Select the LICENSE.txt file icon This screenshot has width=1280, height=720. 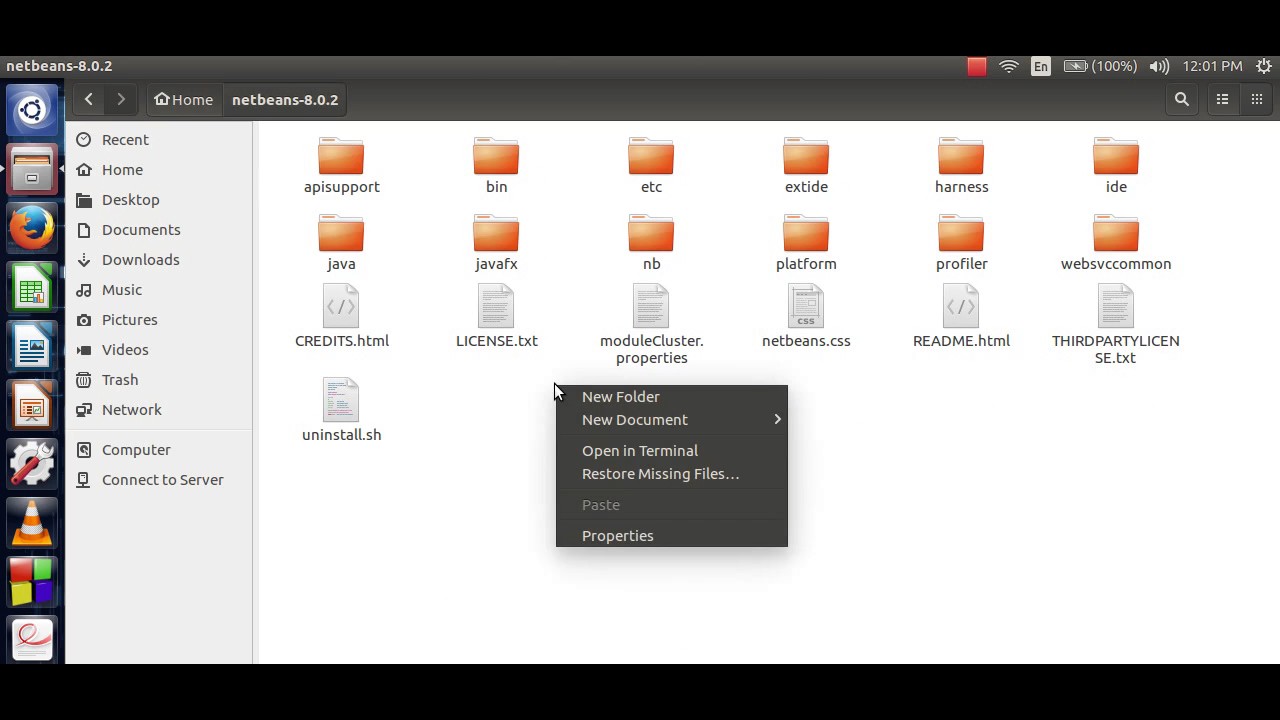(496, 306)
